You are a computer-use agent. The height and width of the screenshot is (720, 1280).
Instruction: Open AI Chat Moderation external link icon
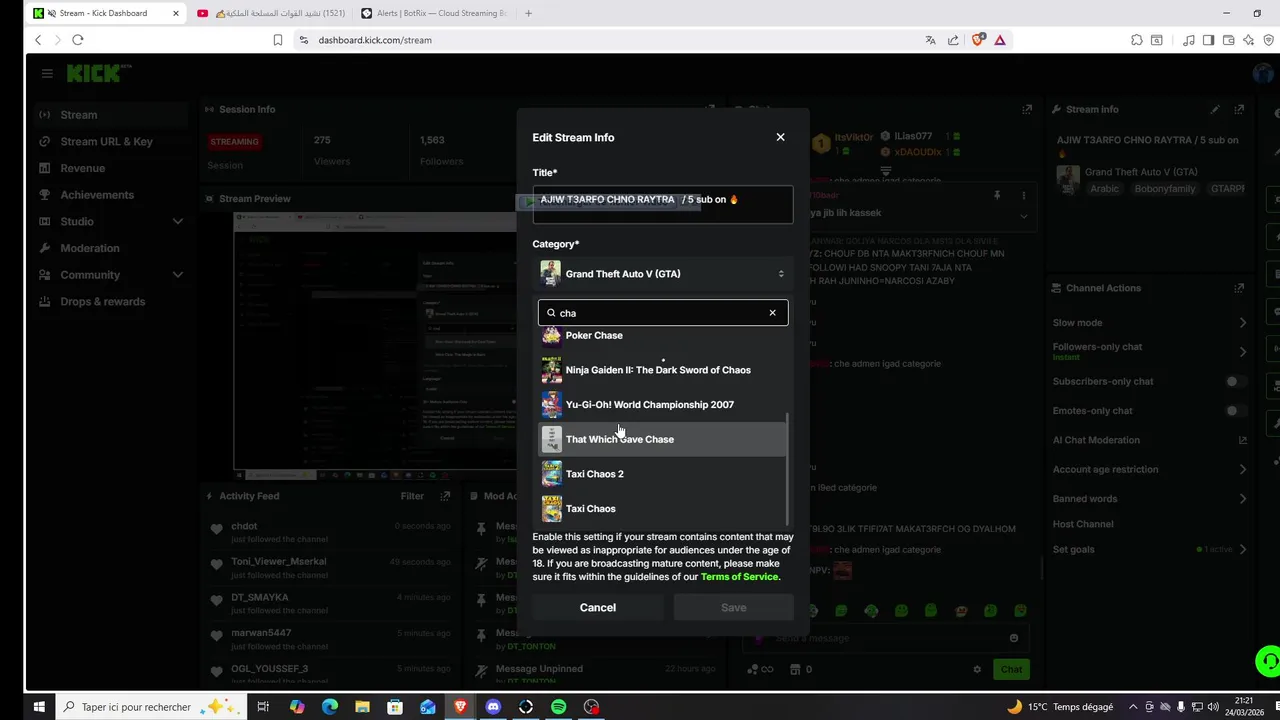[x=1243, y=440]
